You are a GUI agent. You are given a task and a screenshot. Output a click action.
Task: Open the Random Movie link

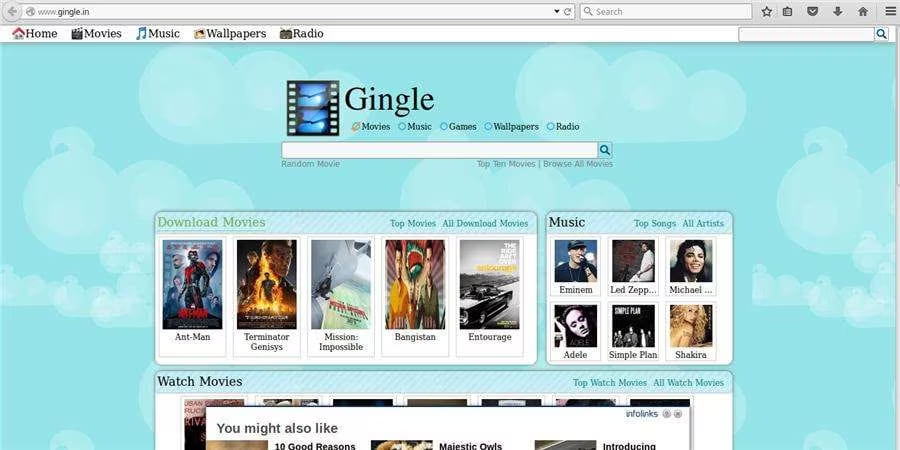[x=310, y=164]
